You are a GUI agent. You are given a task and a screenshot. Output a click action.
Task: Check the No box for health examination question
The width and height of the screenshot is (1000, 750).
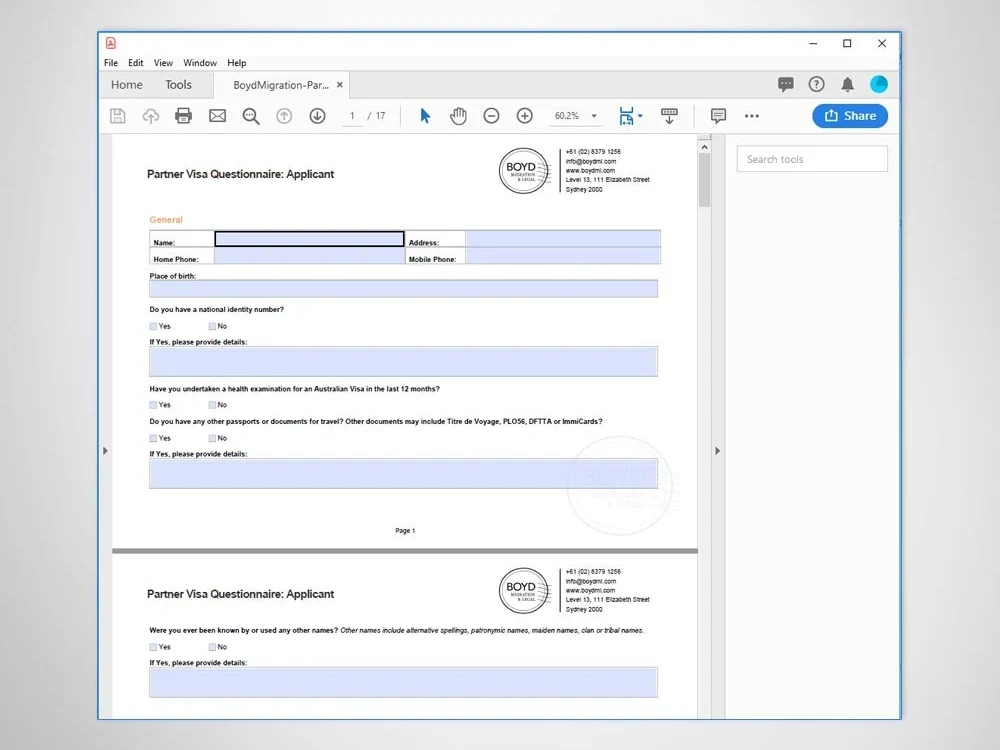212,405
